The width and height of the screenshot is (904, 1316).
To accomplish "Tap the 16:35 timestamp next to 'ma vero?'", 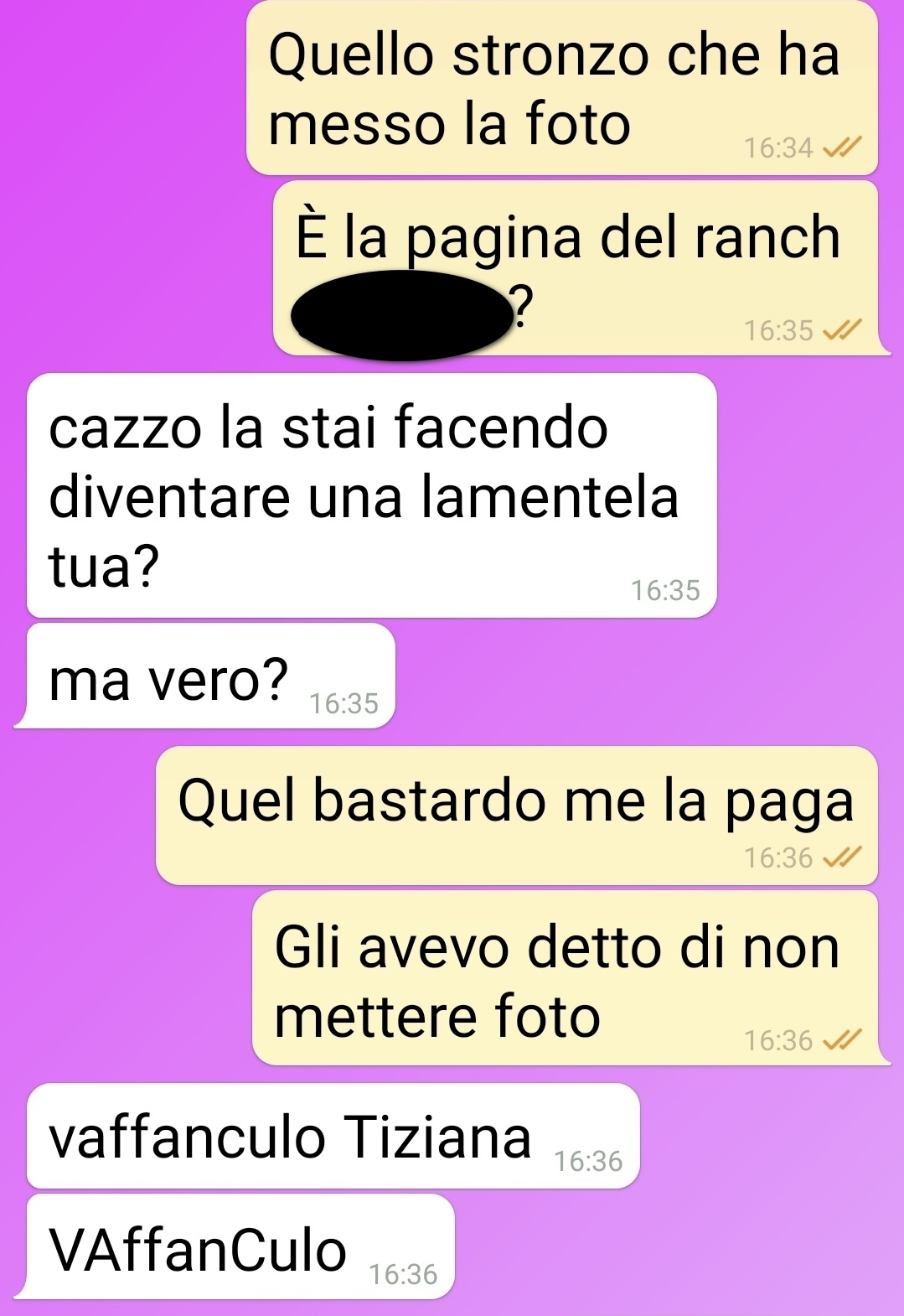I will [x=344, y=703].
